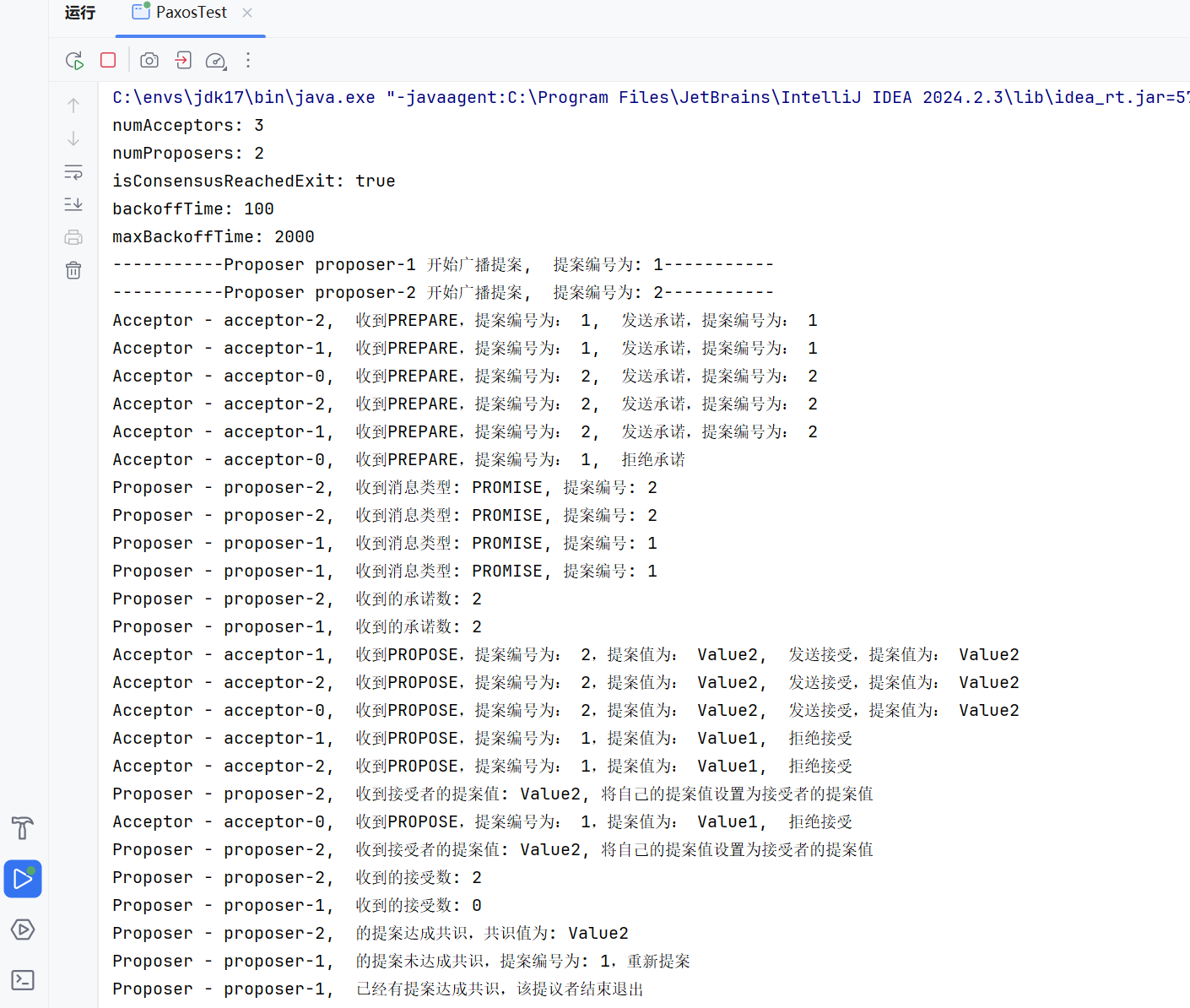This screenshot has height=1008, width=1190.
Task: Jump to next stack trace with down arrow
Action: coord(73,138)
